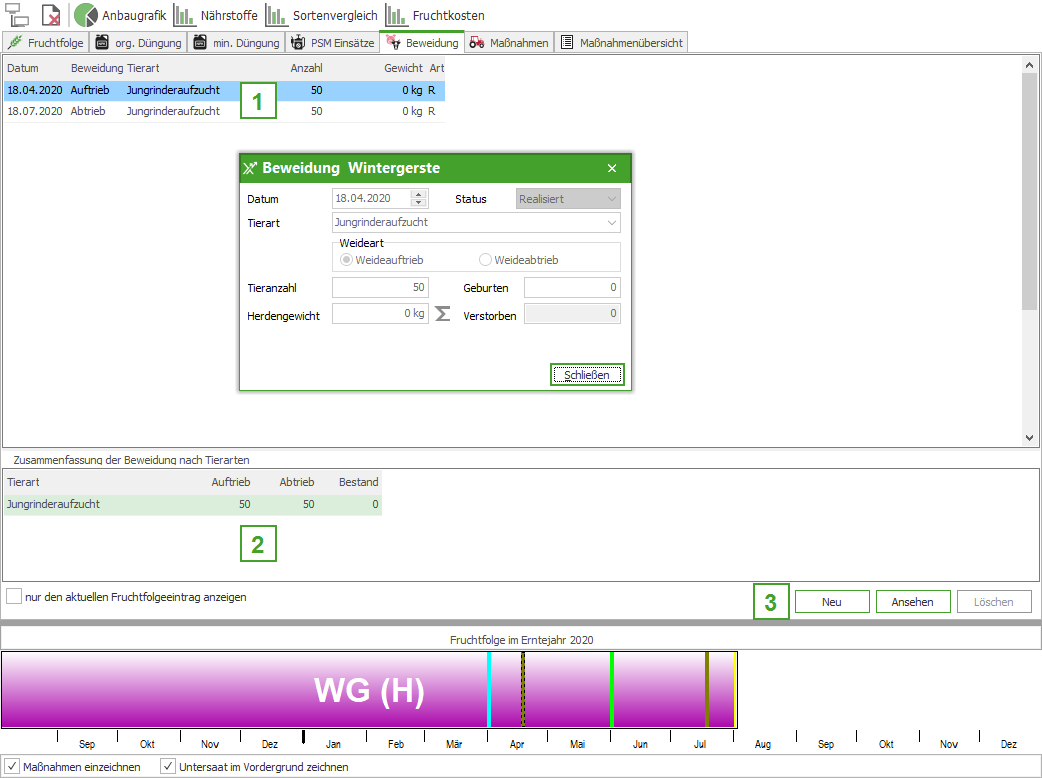Switch to the PSM Einsätze tab

click(x=333, y=43)
